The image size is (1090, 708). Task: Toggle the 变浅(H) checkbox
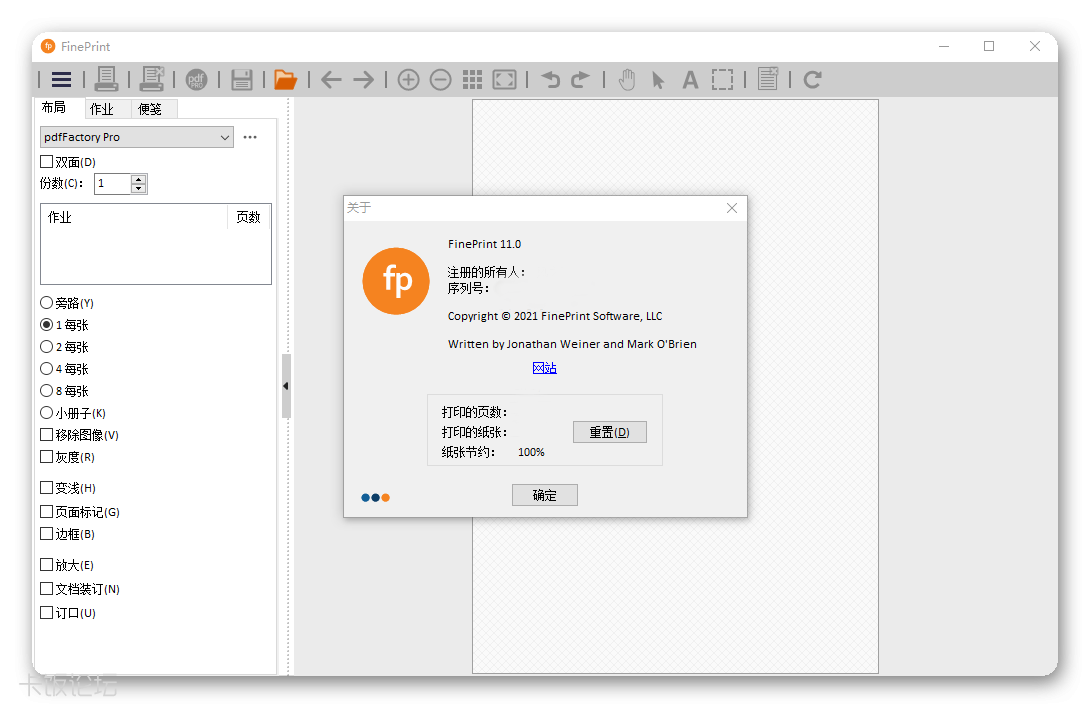pyautogui.click(x=47, y=487)
